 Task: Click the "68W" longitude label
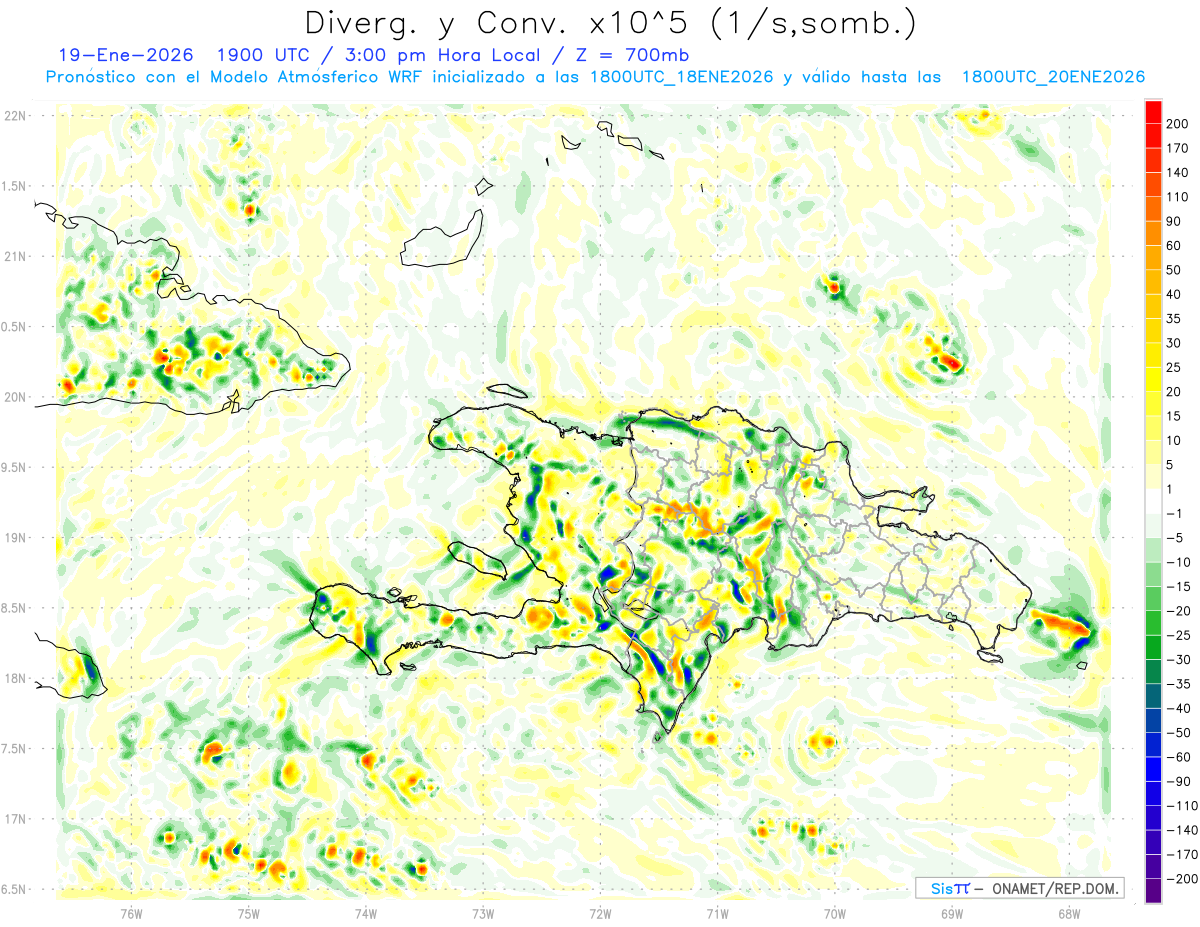[1069, 913]
